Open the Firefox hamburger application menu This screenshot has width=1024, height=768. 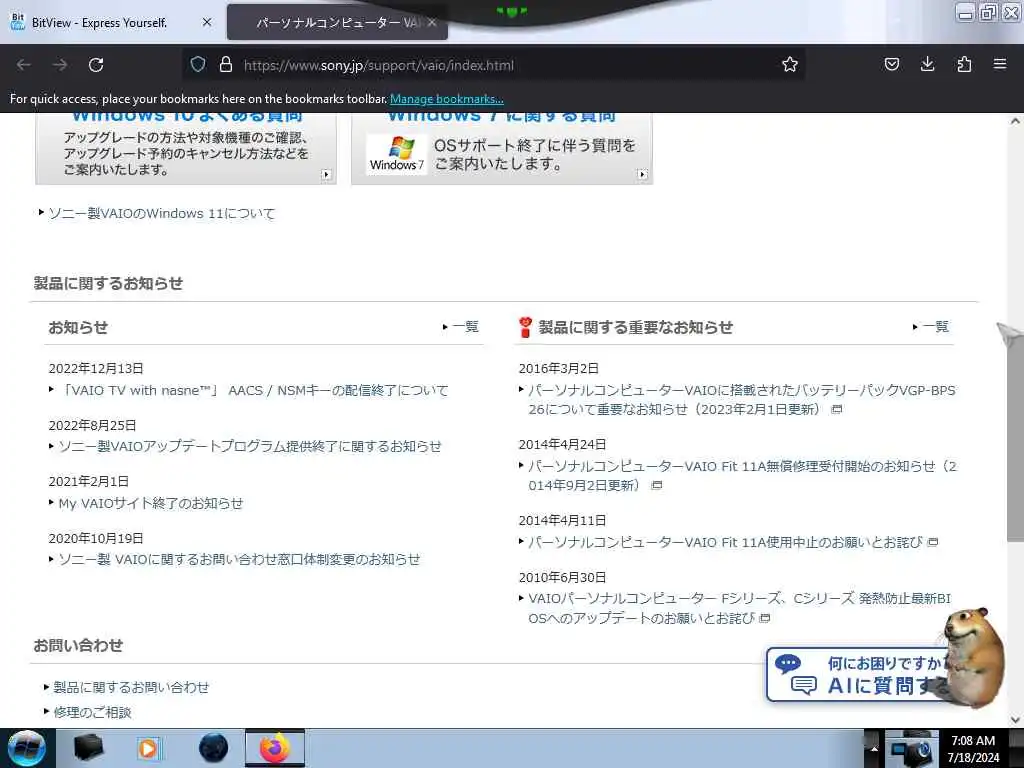click(x=1000, y=64)
